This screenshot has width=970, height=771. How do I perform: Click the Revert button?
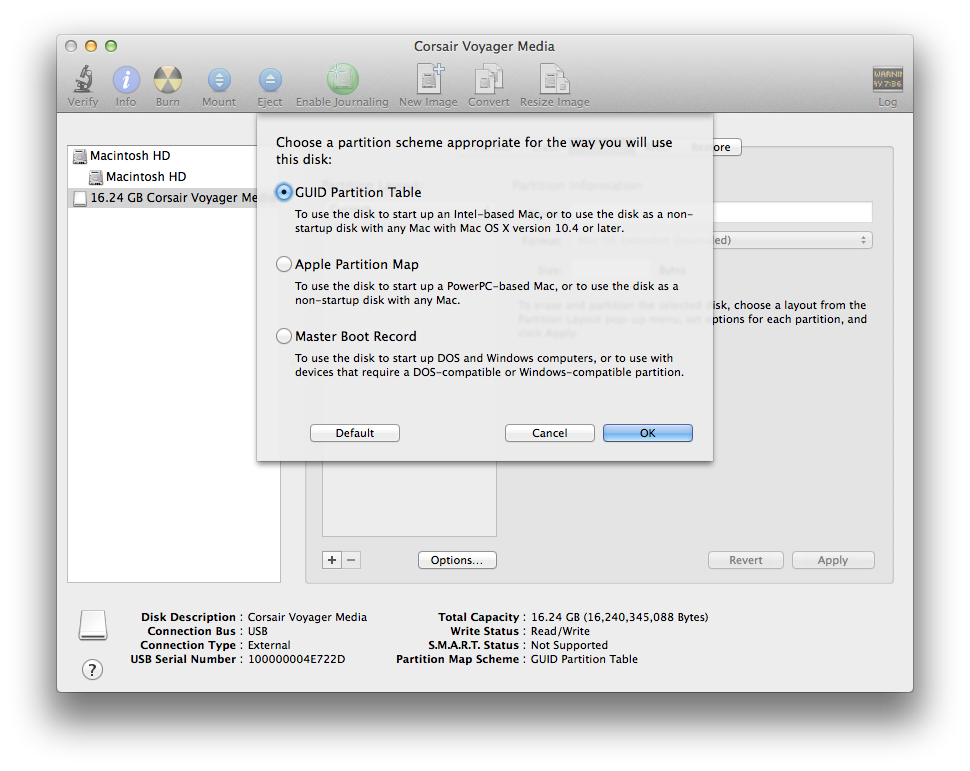click(x=745, y=560)
